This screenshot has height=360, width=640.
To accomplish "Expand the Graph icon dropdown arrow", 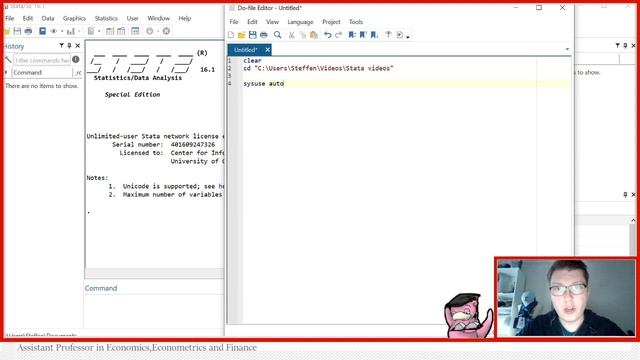I will [79, 31].
